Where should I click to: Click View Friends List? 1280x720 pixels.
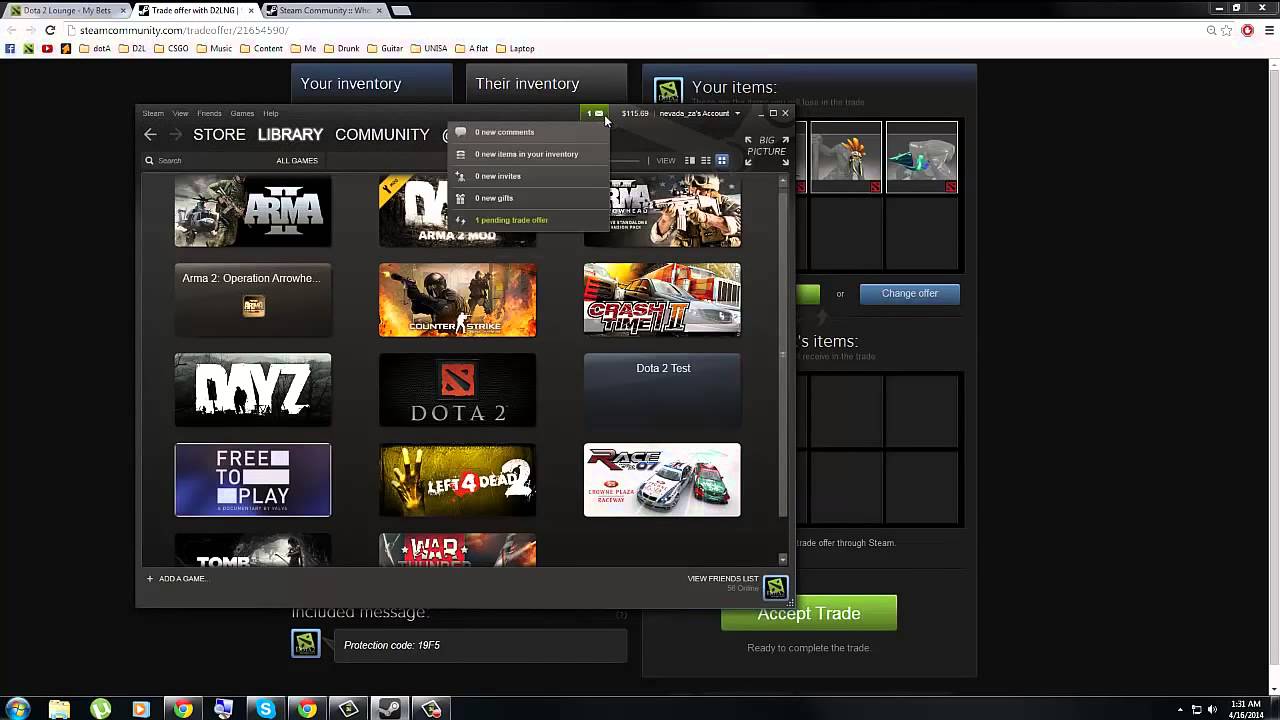click(x=723, y=578)
